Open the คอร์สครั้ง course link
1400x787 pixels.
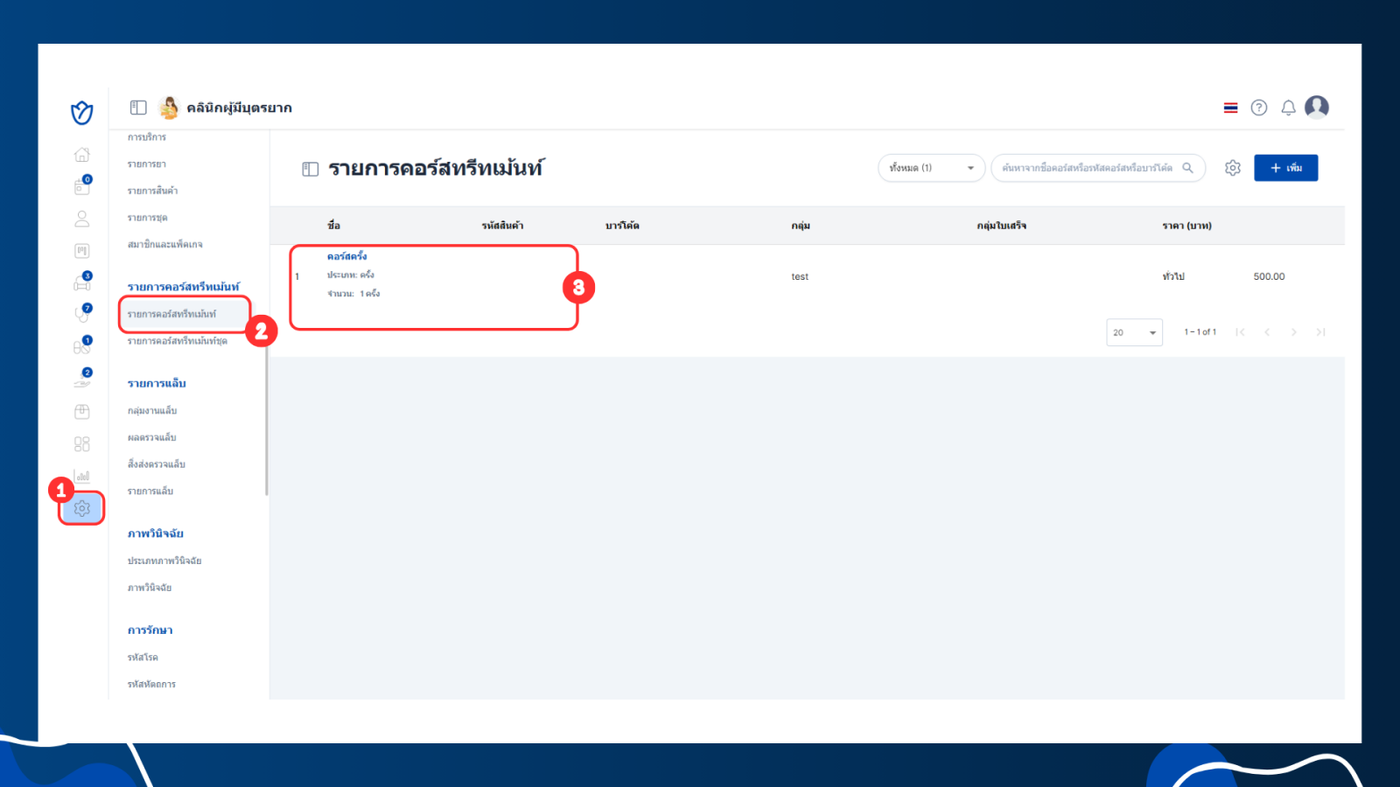[x=347, y=257]
